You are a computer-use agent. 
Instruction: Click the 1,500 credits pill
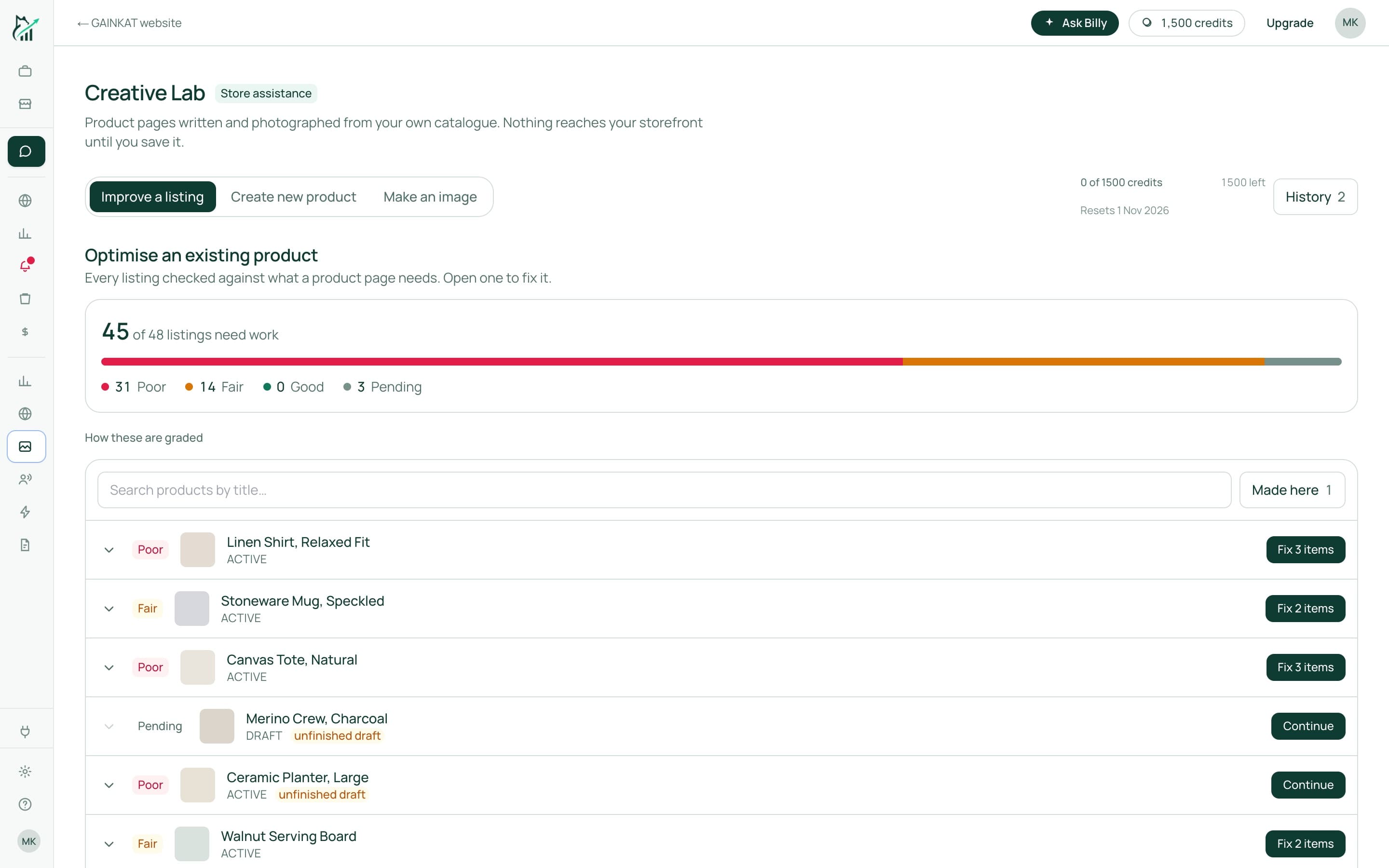point(1186,23)
